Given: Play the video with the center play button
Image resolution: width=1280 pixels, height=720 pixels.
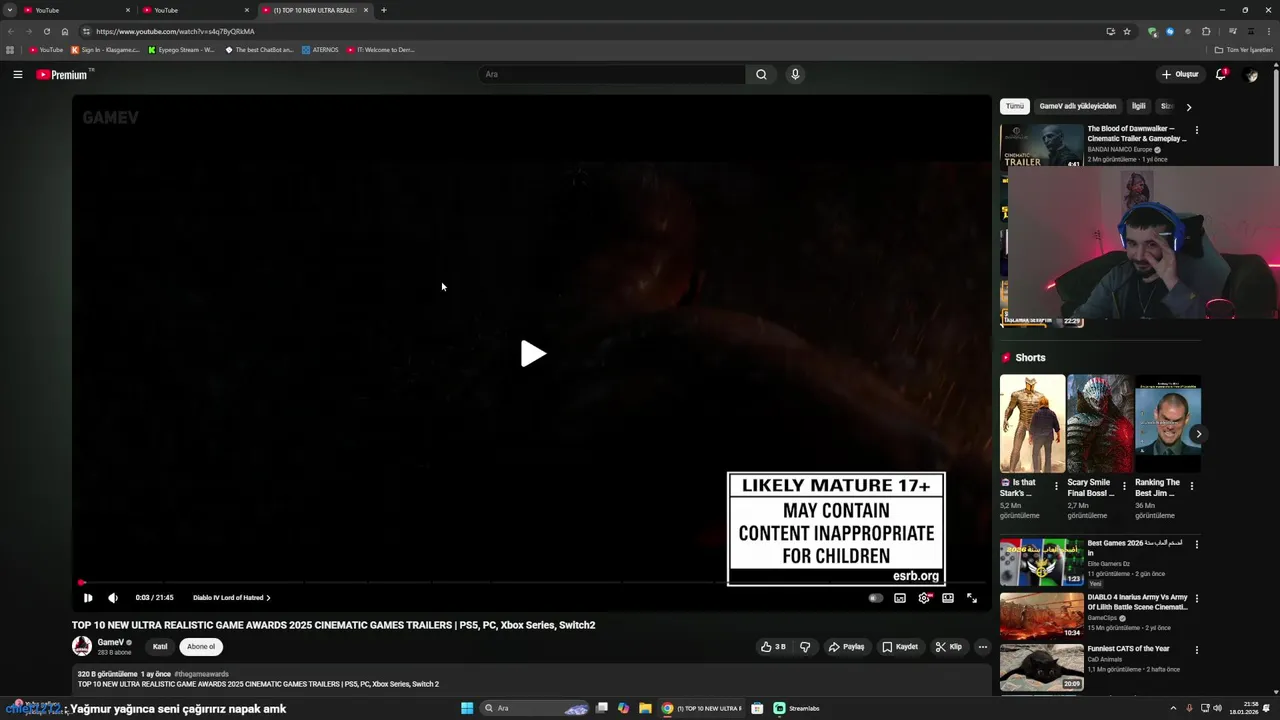Looking at the screenshot, I should [533, 354].
